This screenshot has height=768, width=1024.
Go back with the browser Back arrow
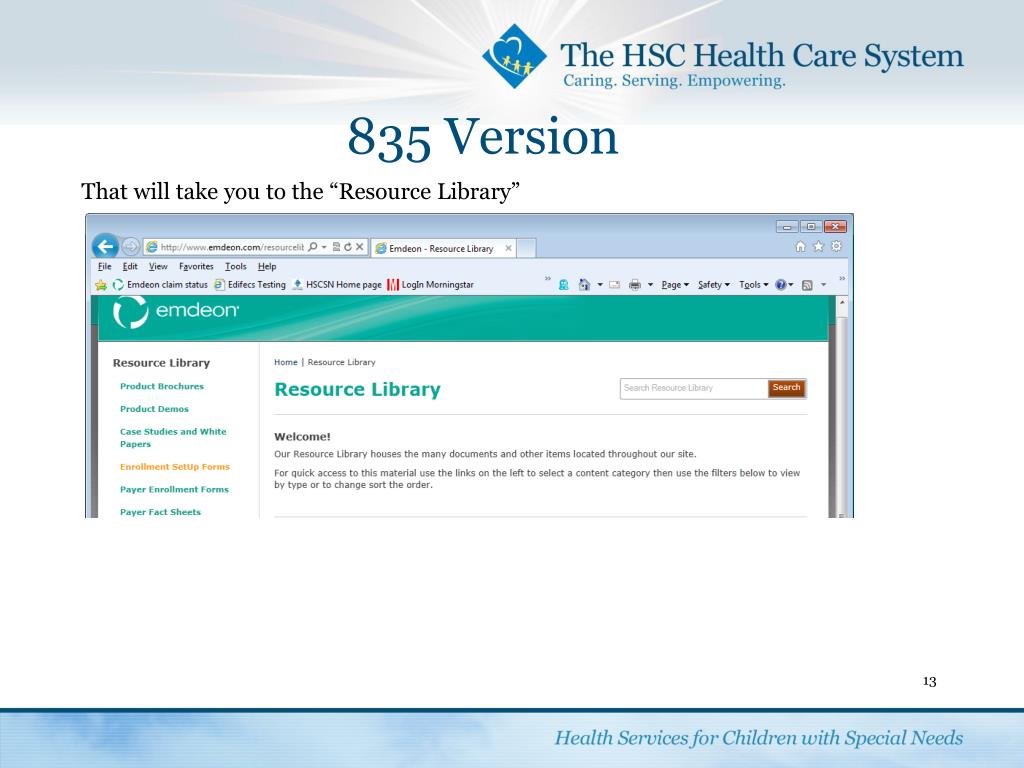(x=105, y=247)
